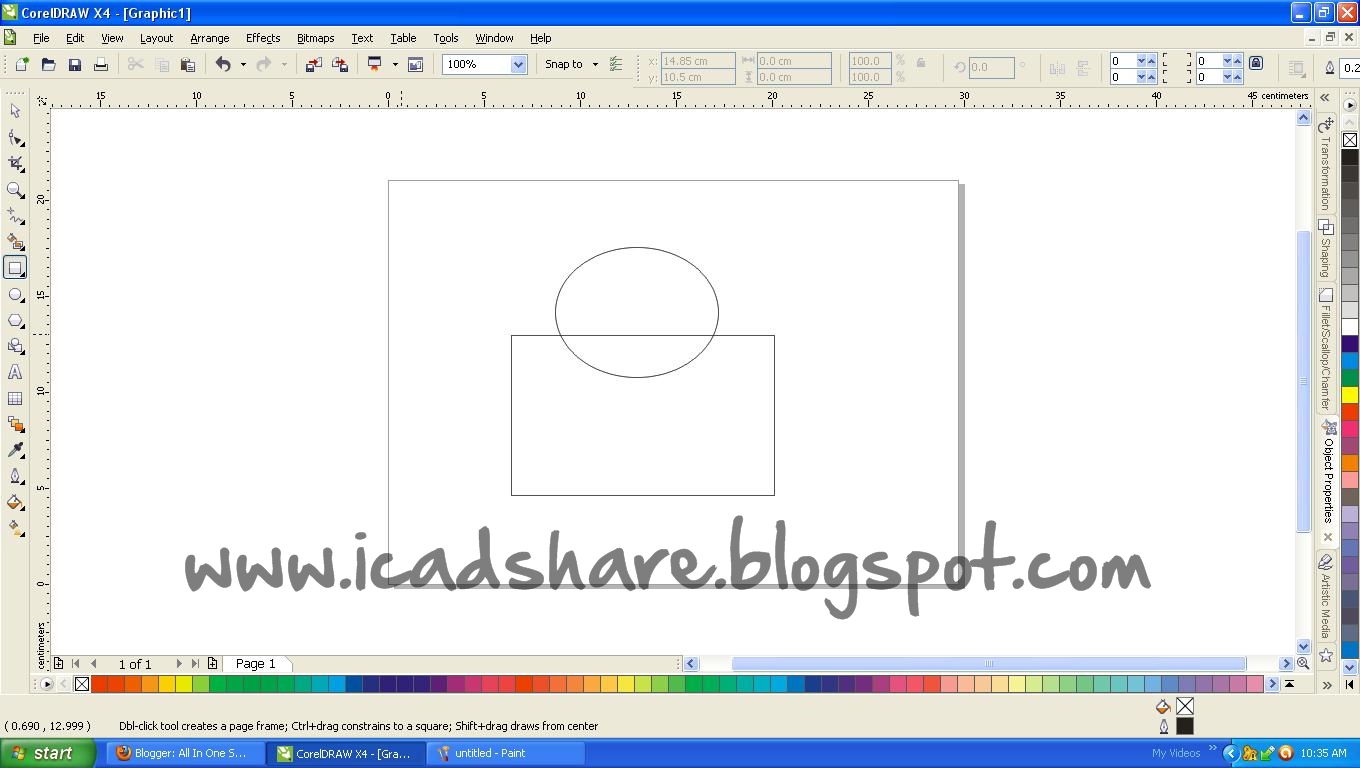Select the Table tool in toolbox
This screenshot has height=768, width=1360.
pyautogui.click(x=15, y=398)
